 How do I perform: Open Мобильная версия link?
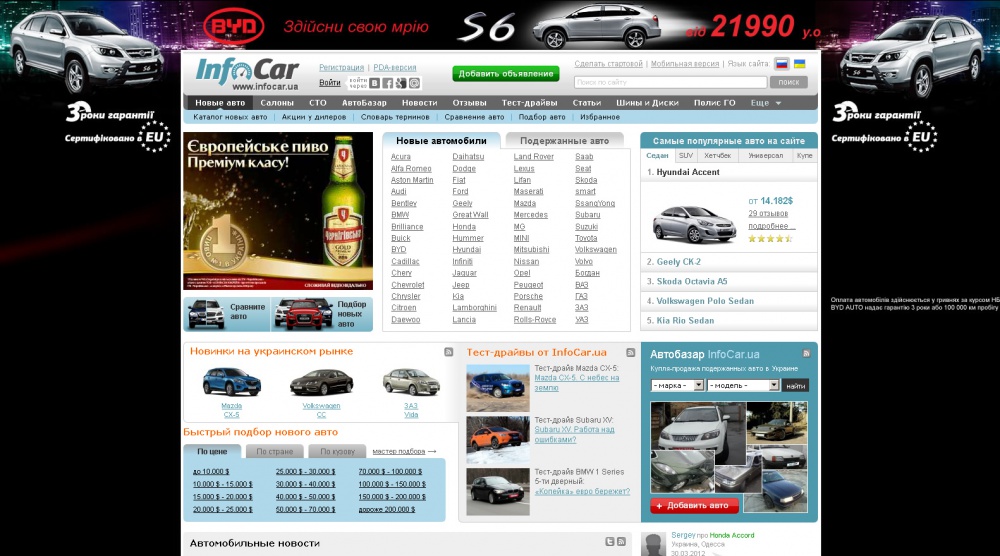[x=685, y=64]
